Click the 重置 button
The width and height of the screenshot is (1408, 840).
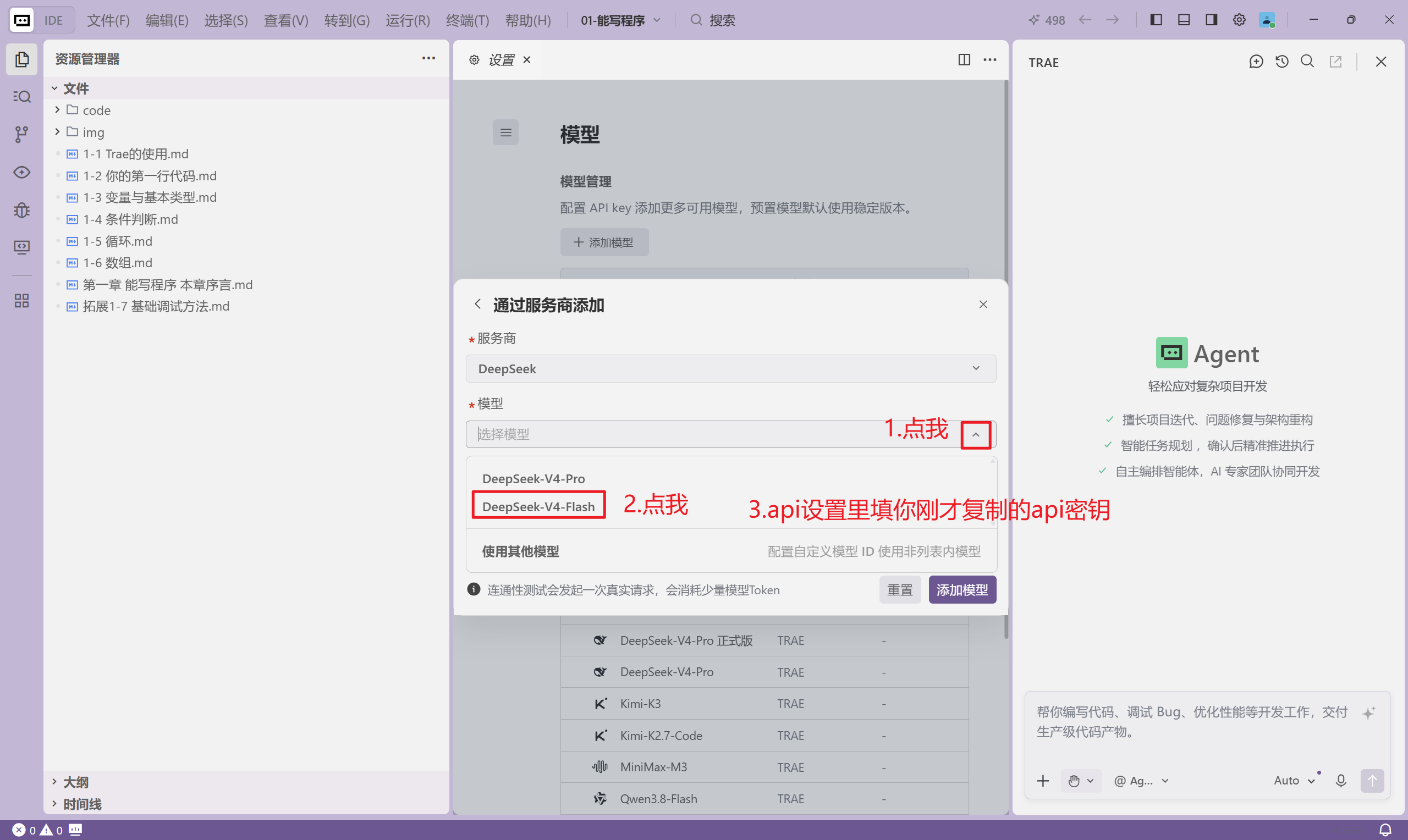click(900, 590)
